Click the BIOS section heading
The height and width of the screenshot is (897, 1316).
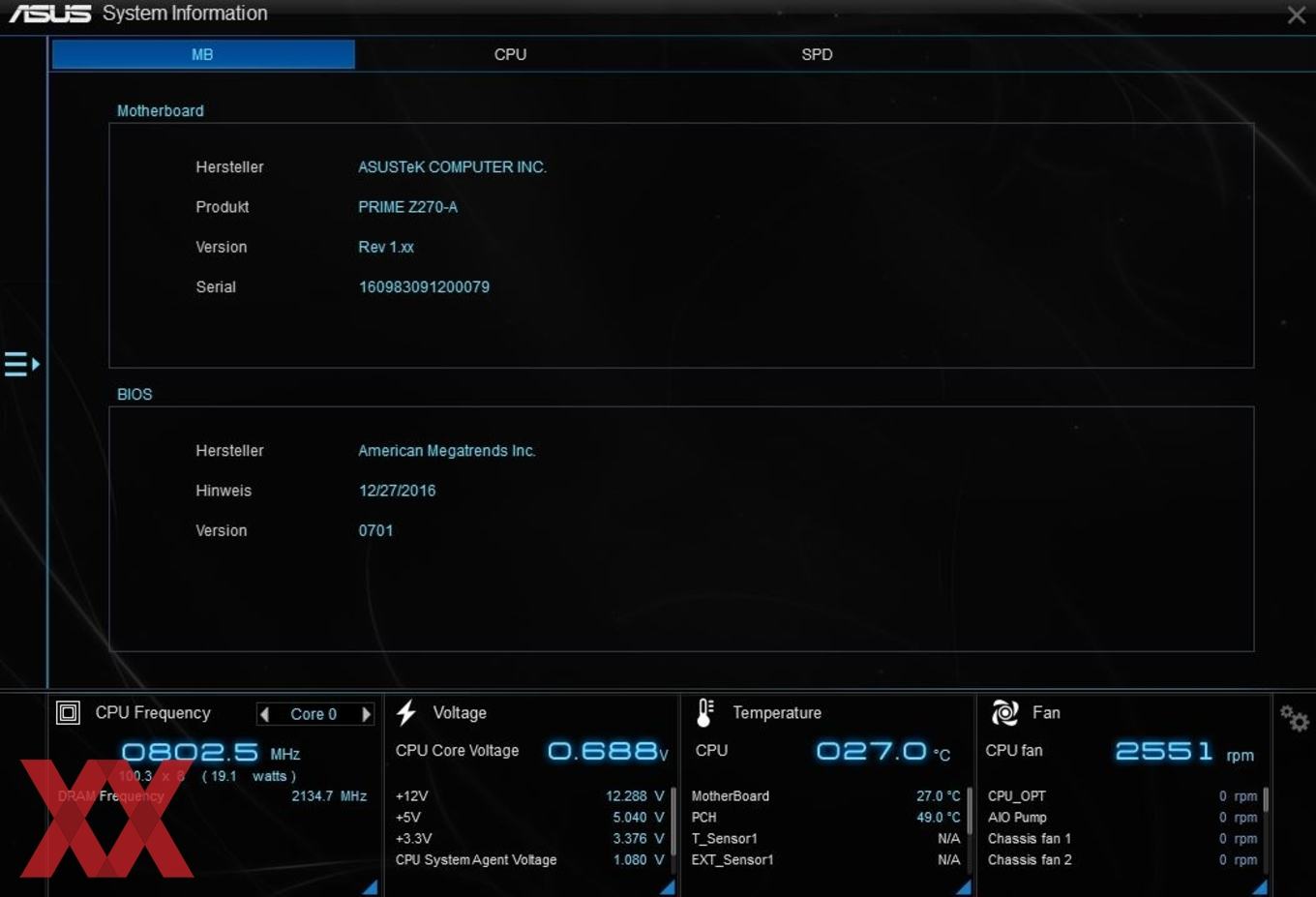(x=135, y=395)
